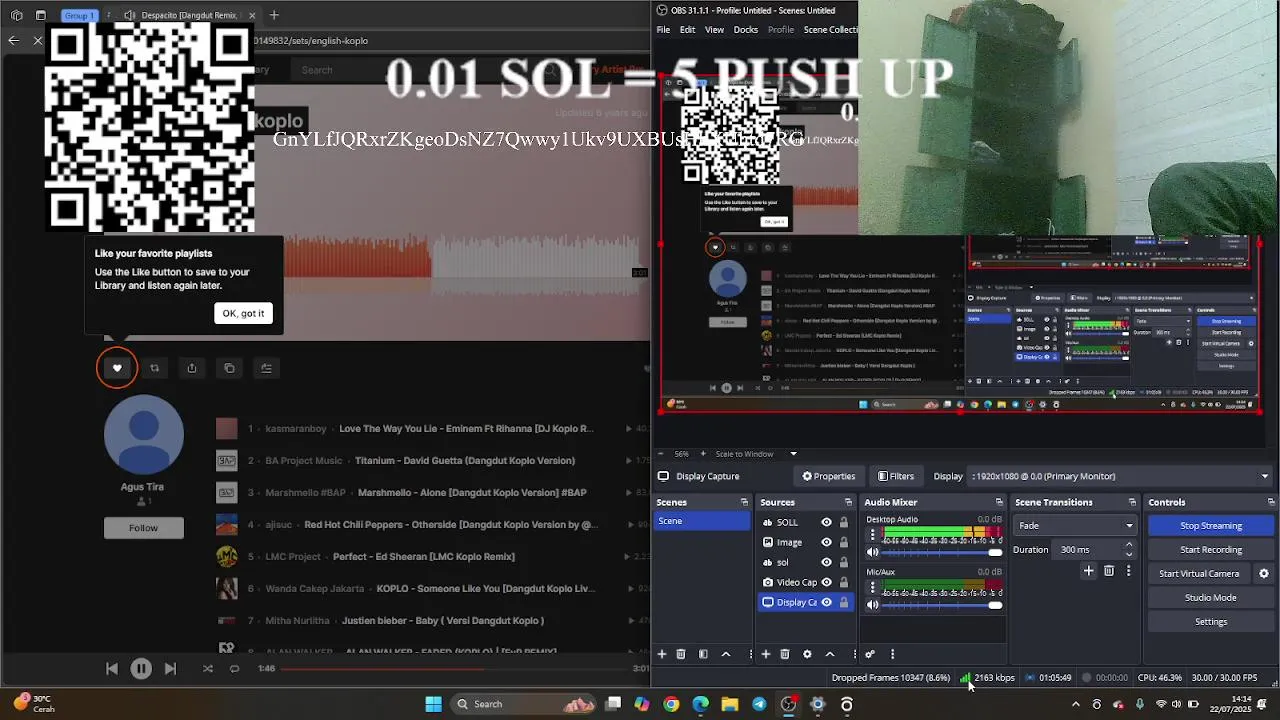The height and width of the screenshot is (720, 1280).
Task: Pop out the Scene Transitions dock
Action: pos(1132,502)
